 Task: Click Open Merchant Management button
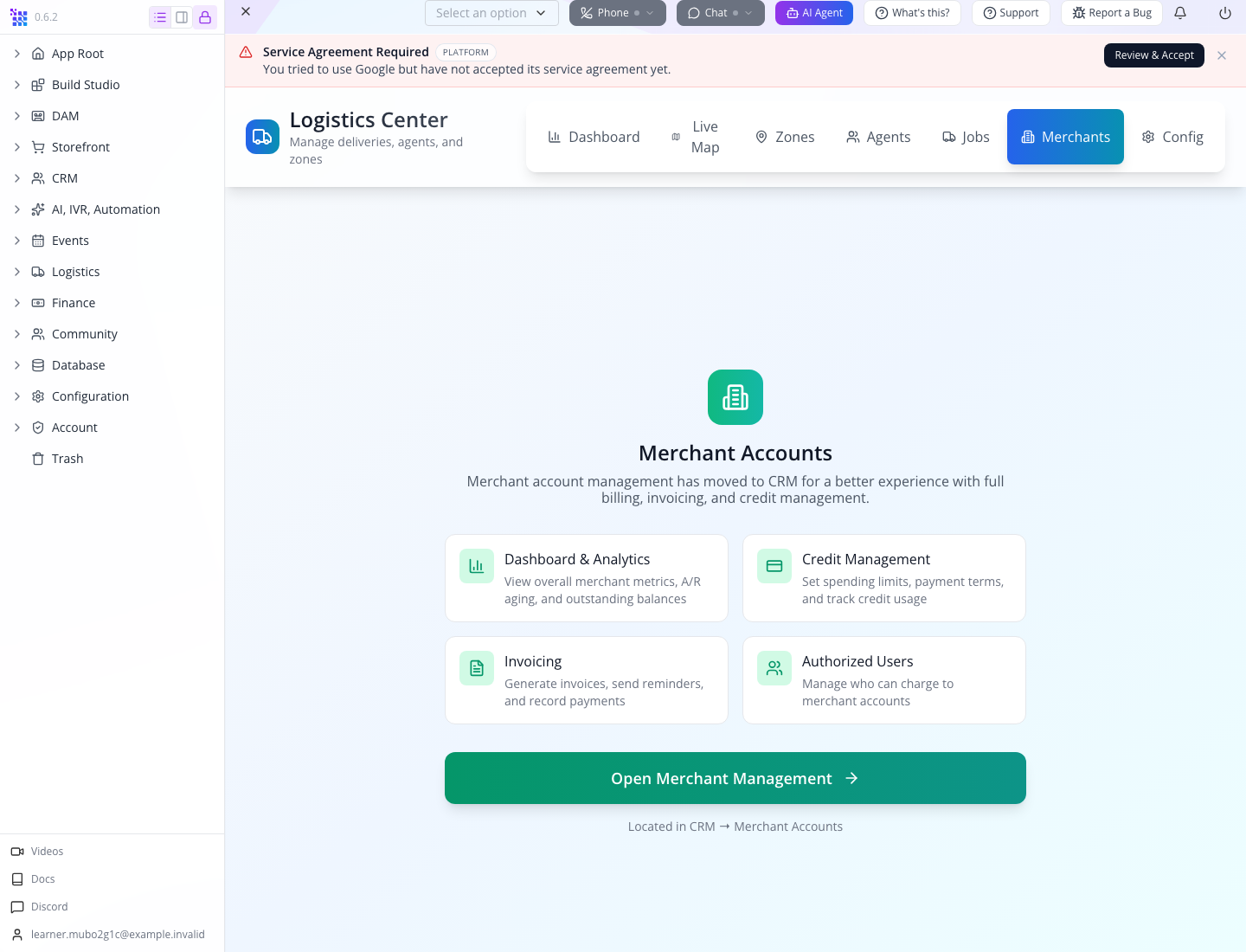click(735, 778)
